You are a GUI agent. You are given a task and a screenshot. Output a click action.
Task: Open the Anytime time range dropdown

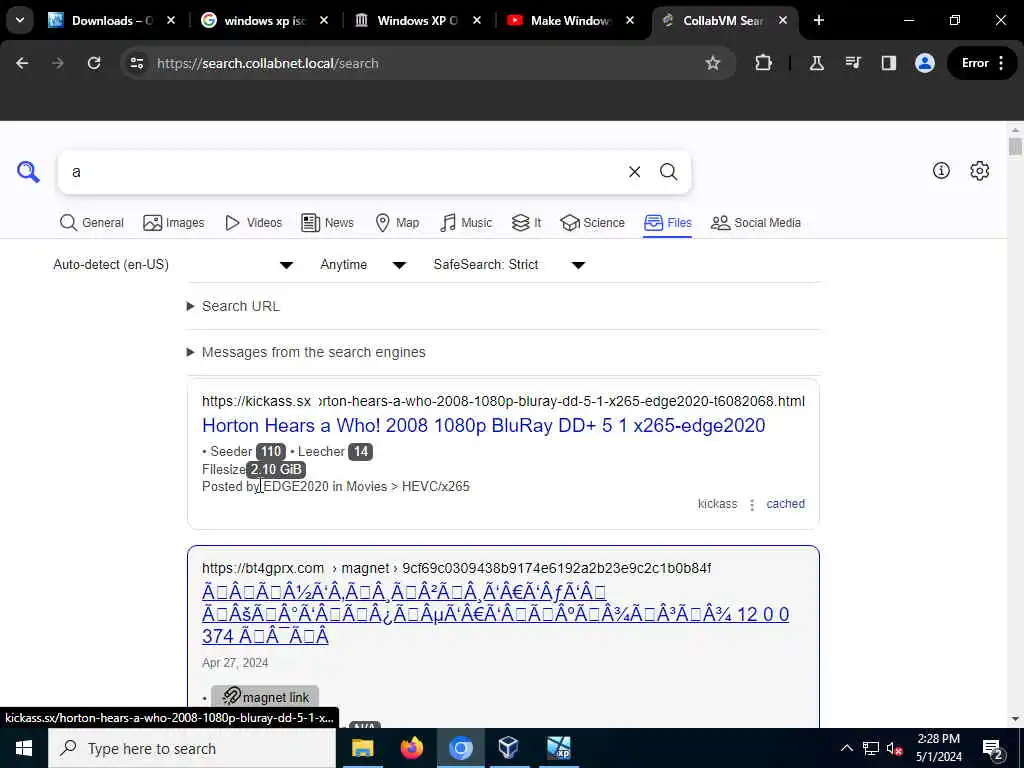363,264
